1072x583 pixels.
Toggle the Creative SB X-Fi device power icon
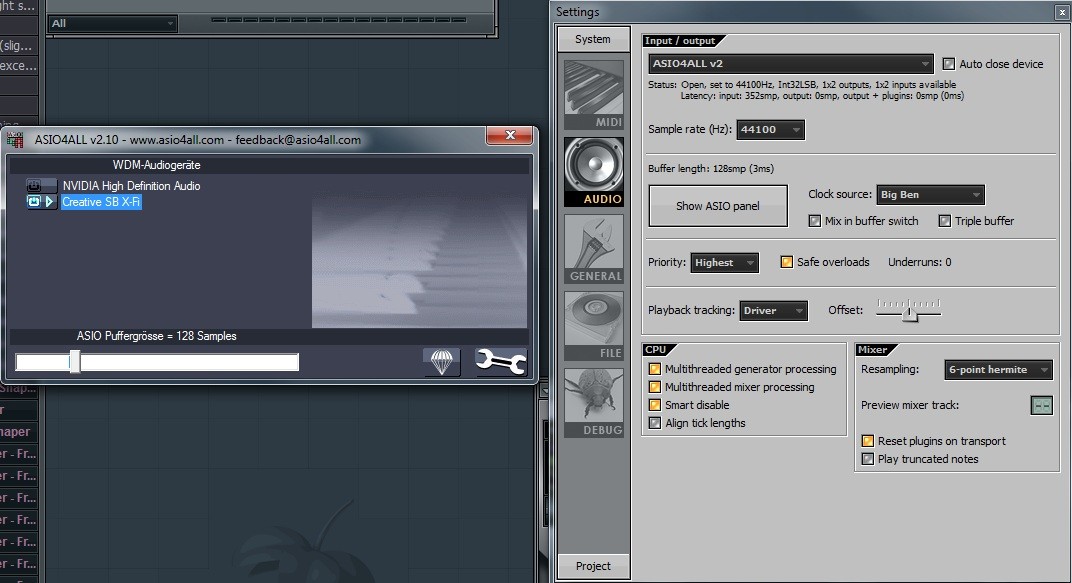[34, 202]
